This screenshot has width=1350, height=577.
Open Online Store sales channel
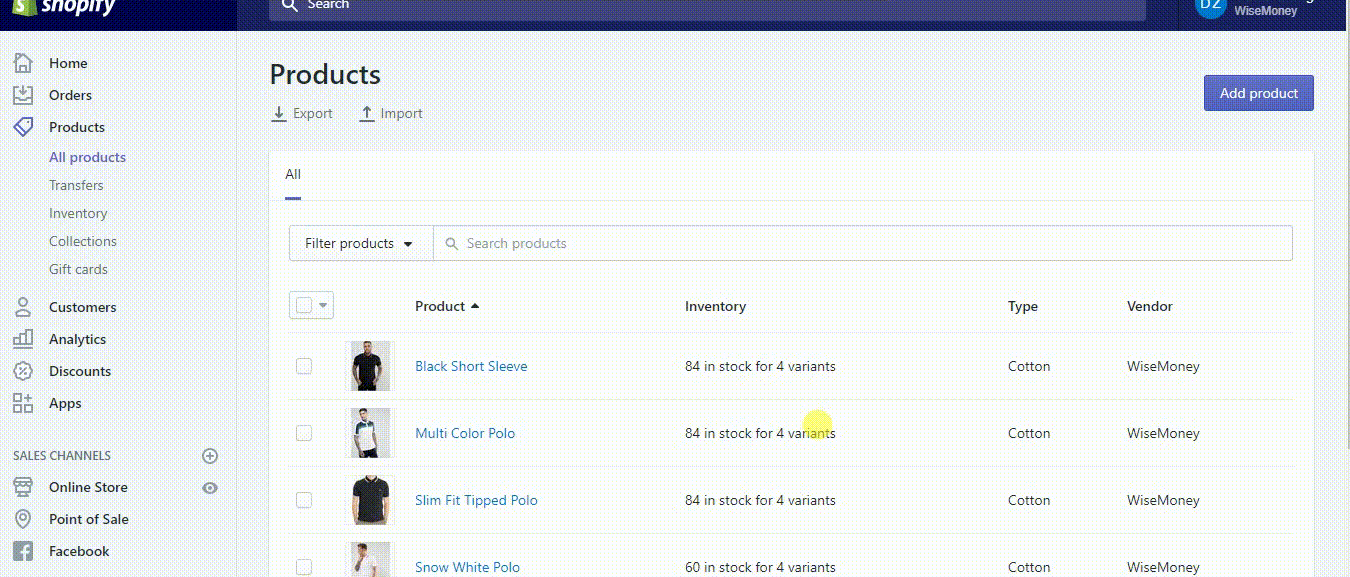[x=88, y=487]
